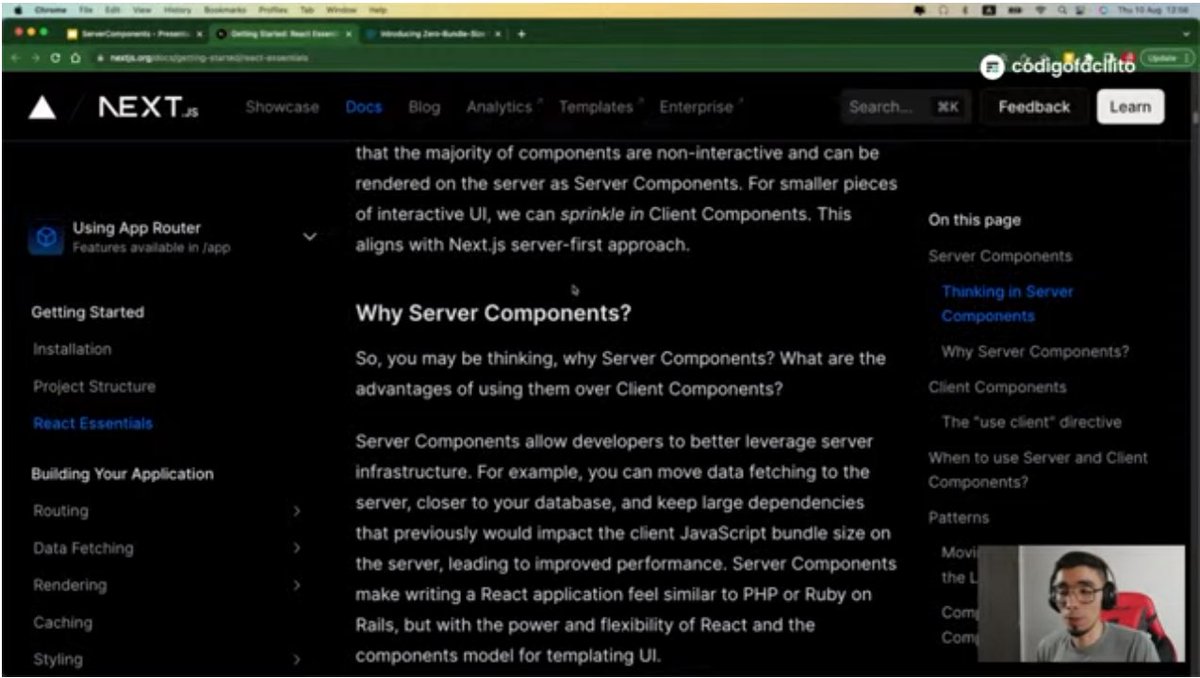The width and height of the screenshot is (1200, 678).
Task: Click the Vercel triangle logo
Action: (42, 107)
